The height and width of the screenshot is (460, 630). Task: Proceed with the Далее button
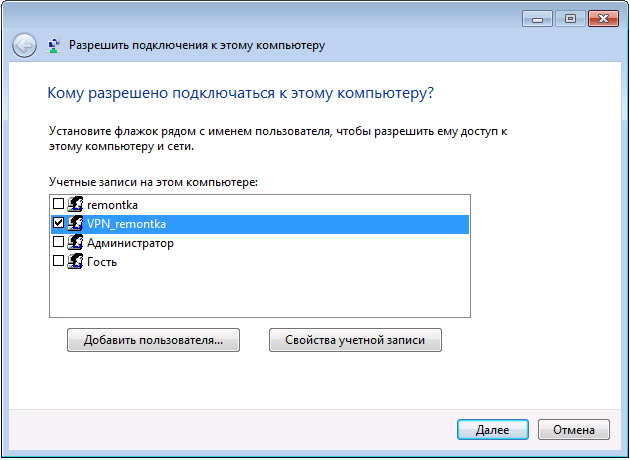click(x=493, y=429)
